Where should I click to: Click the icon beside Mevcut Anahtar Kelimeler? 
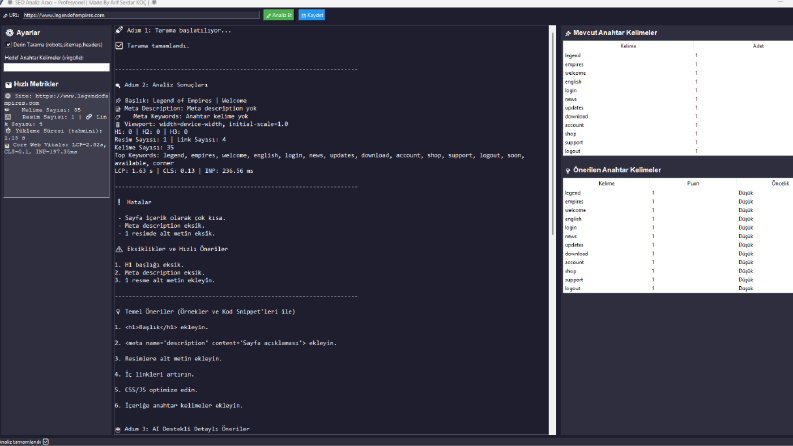coord(568,33)
